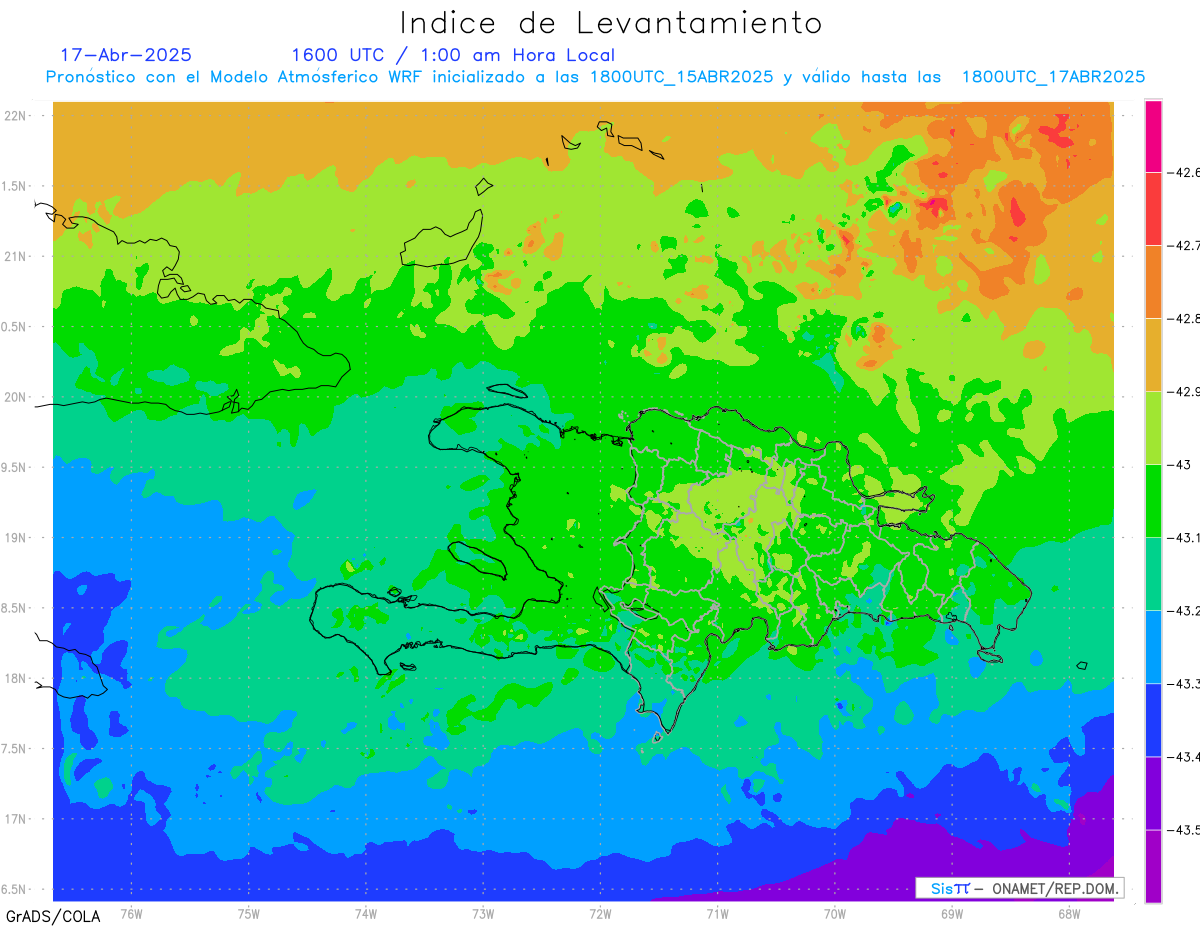Click the '21N' latitude label

click(17, 256)
